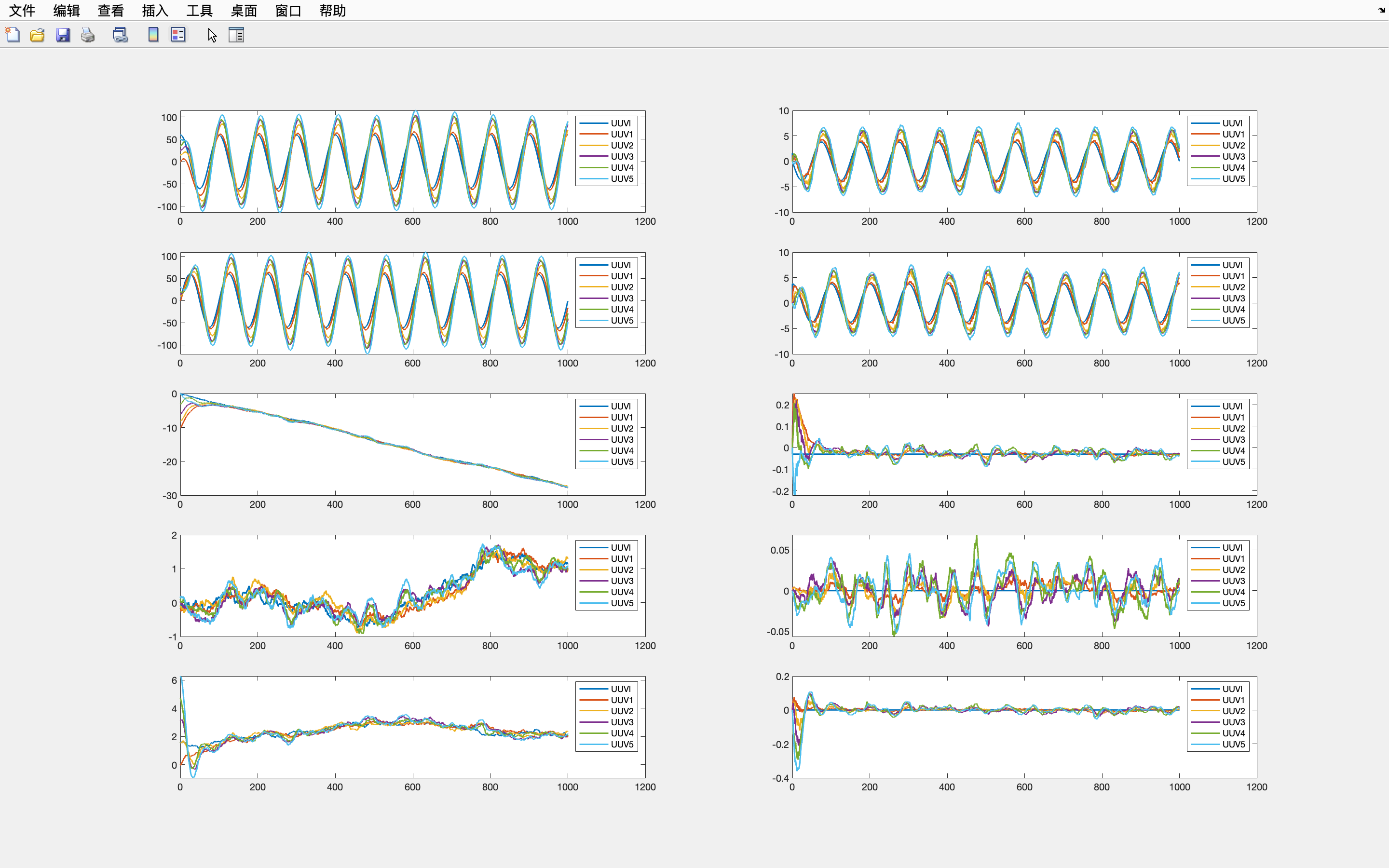
Task: Click the UUV5 legend entry in top-left plot
Action: tap(622, 178)
